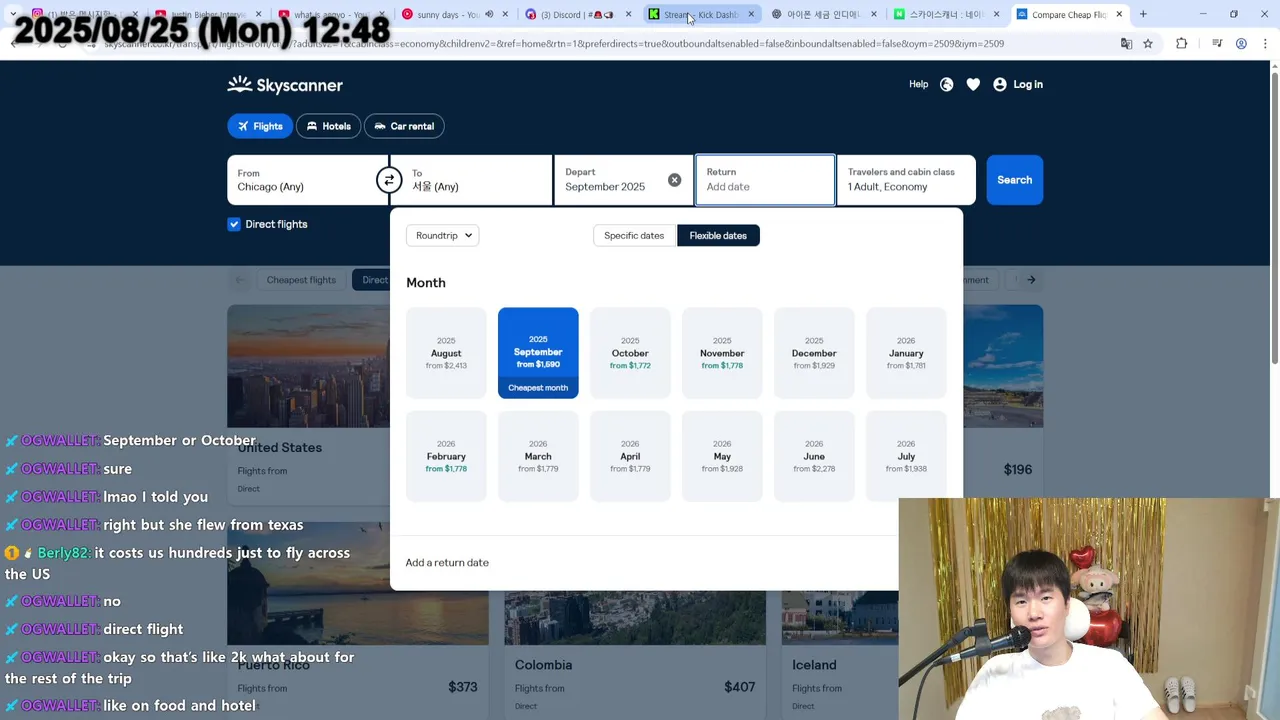Select March 2026 month

coord(538,456)
